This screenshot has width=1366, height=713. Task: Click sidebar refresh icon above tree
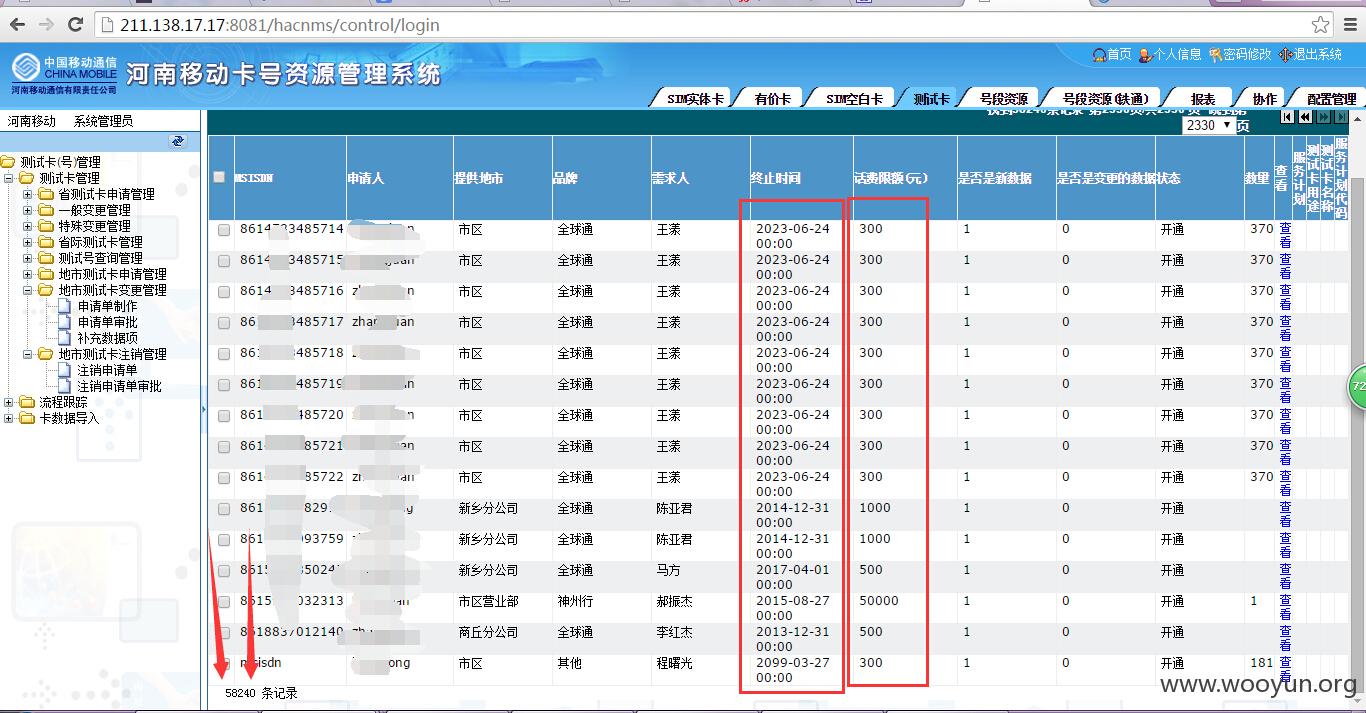tap(178, 141)
